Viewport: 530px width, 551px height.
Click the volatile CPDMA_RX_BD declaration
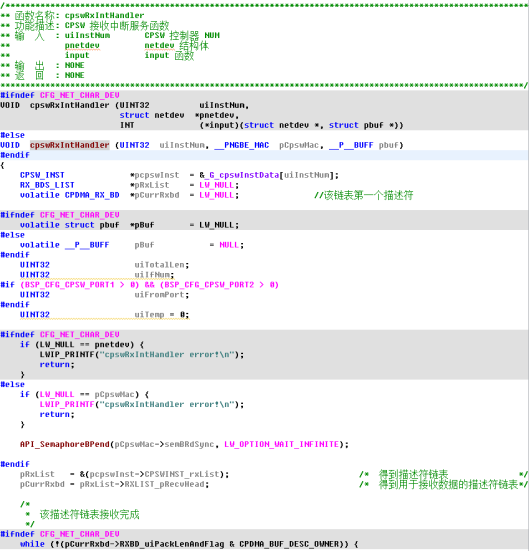pos(70,195)
